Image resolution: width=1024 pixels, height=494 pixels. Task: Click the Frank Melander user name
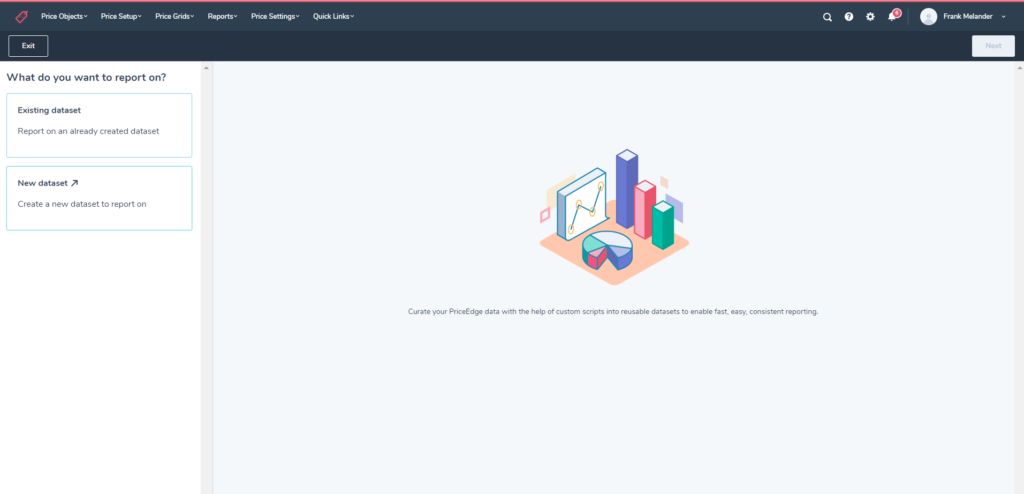968,17
